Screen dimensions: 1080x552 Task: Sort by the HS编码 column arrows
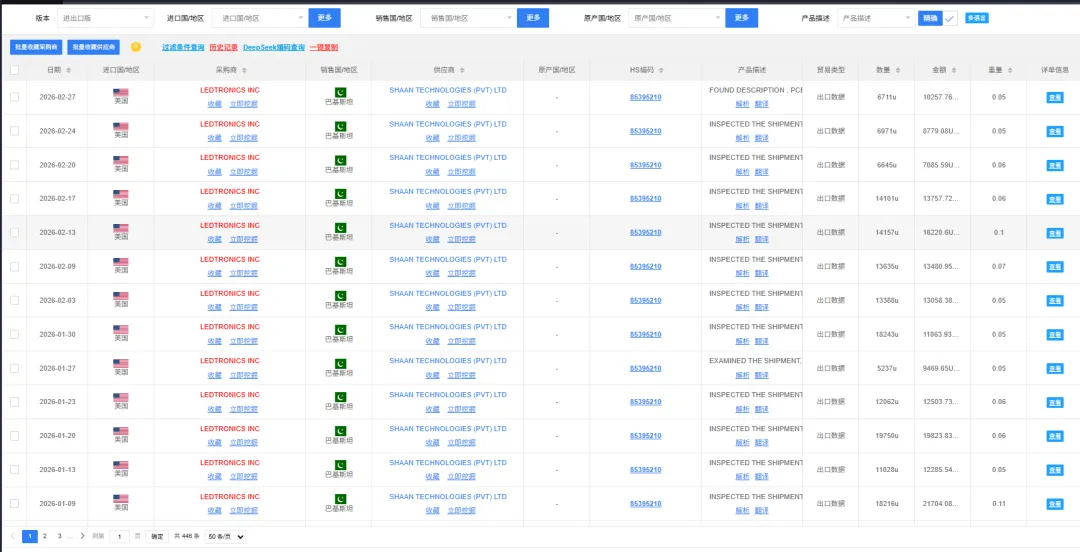point(661,70)
